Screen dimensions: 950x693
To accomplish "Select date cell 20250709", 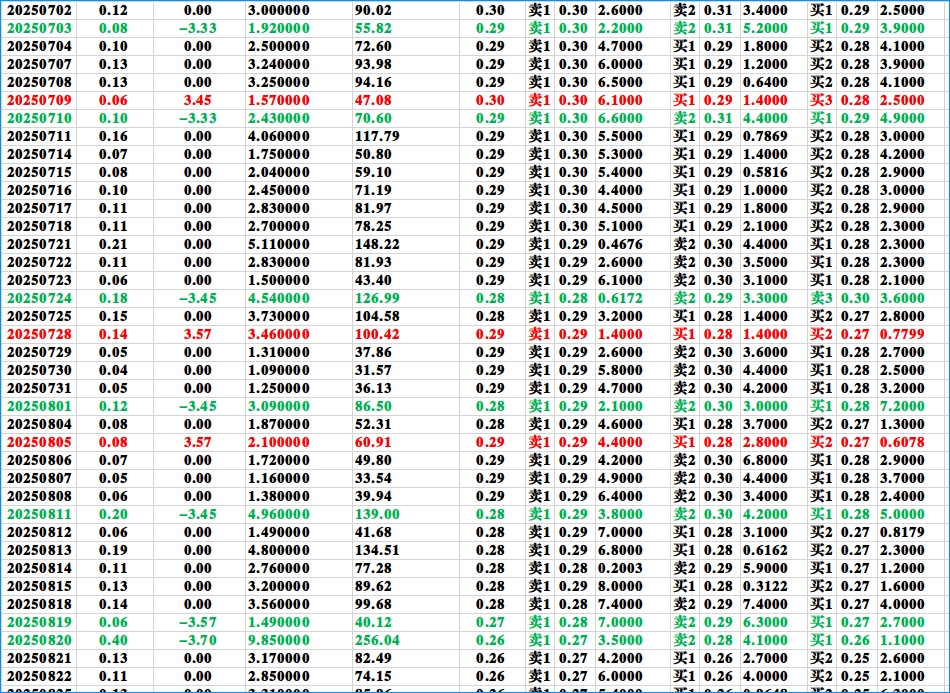I will (39, 101).
